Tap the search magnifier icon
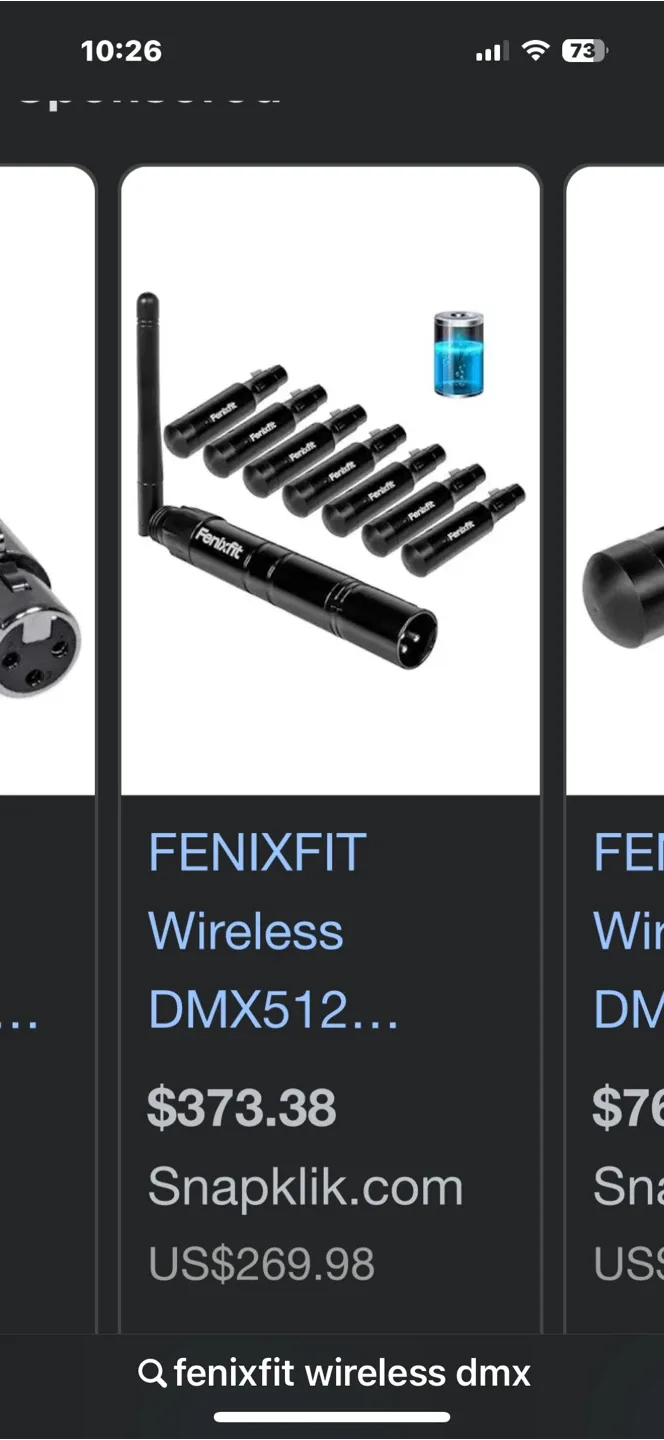Image resolution: width=664 pixels, height=1440 pixels. 152,1373
